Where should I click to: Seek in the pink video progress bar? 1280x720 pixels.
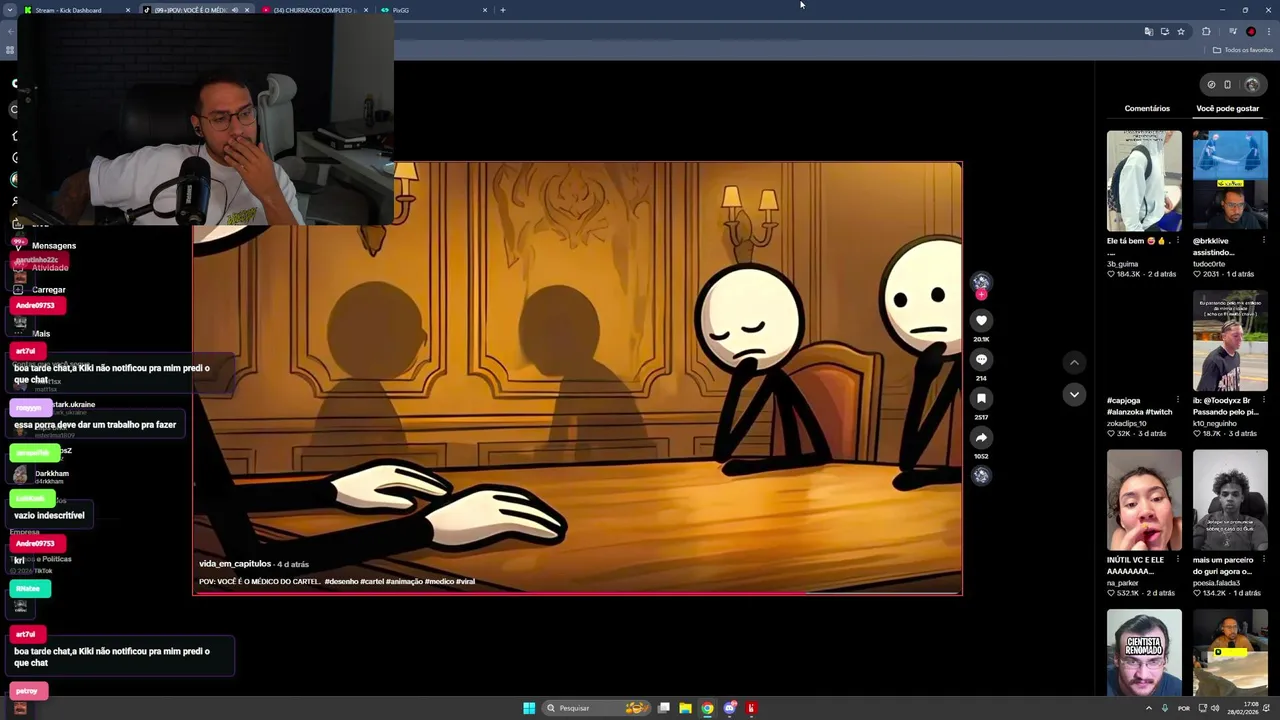tap(578, 594)
